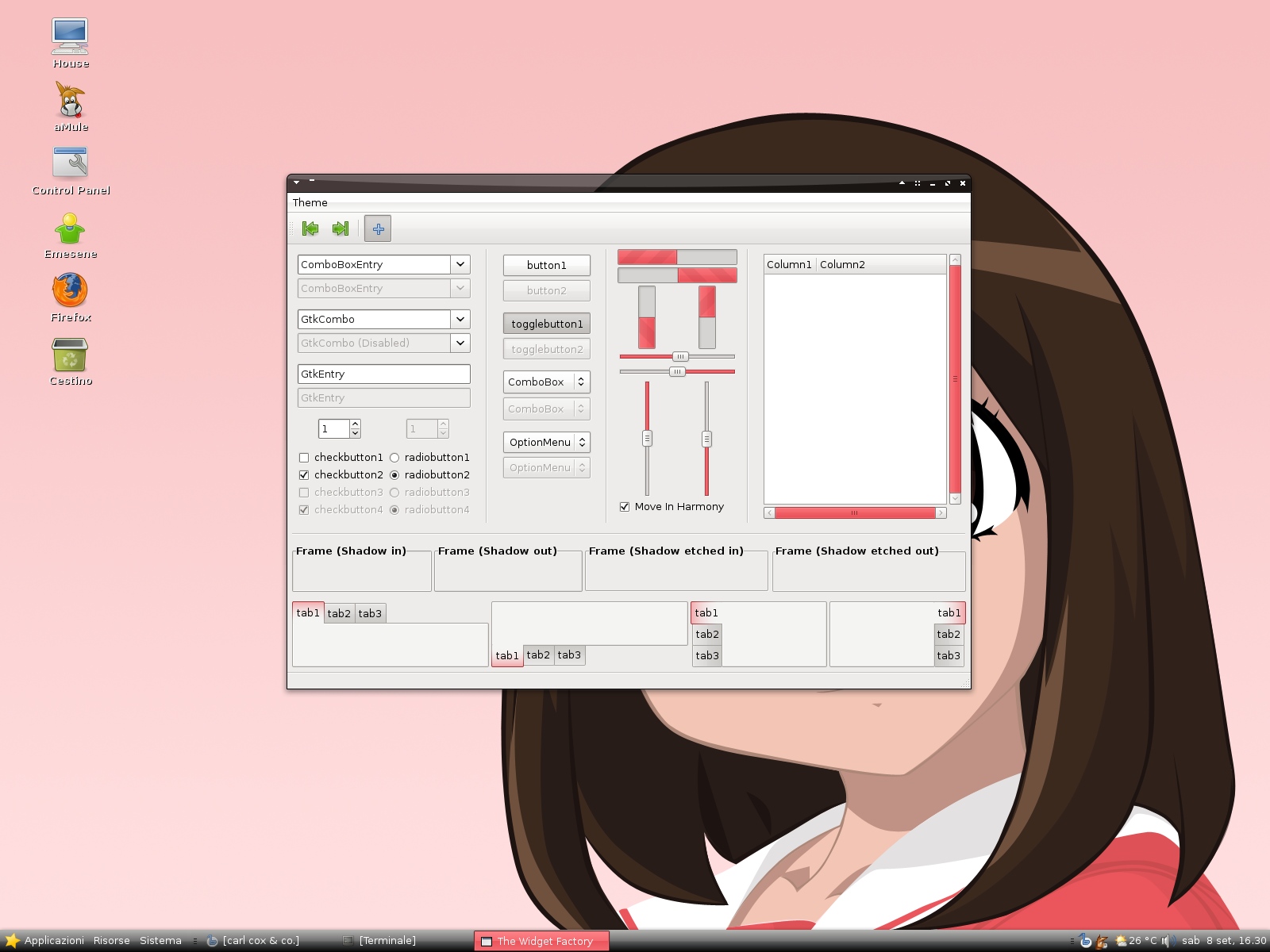Launch aMule from the desktop
Screen dimensions: 1270x952
click(71, 106)
